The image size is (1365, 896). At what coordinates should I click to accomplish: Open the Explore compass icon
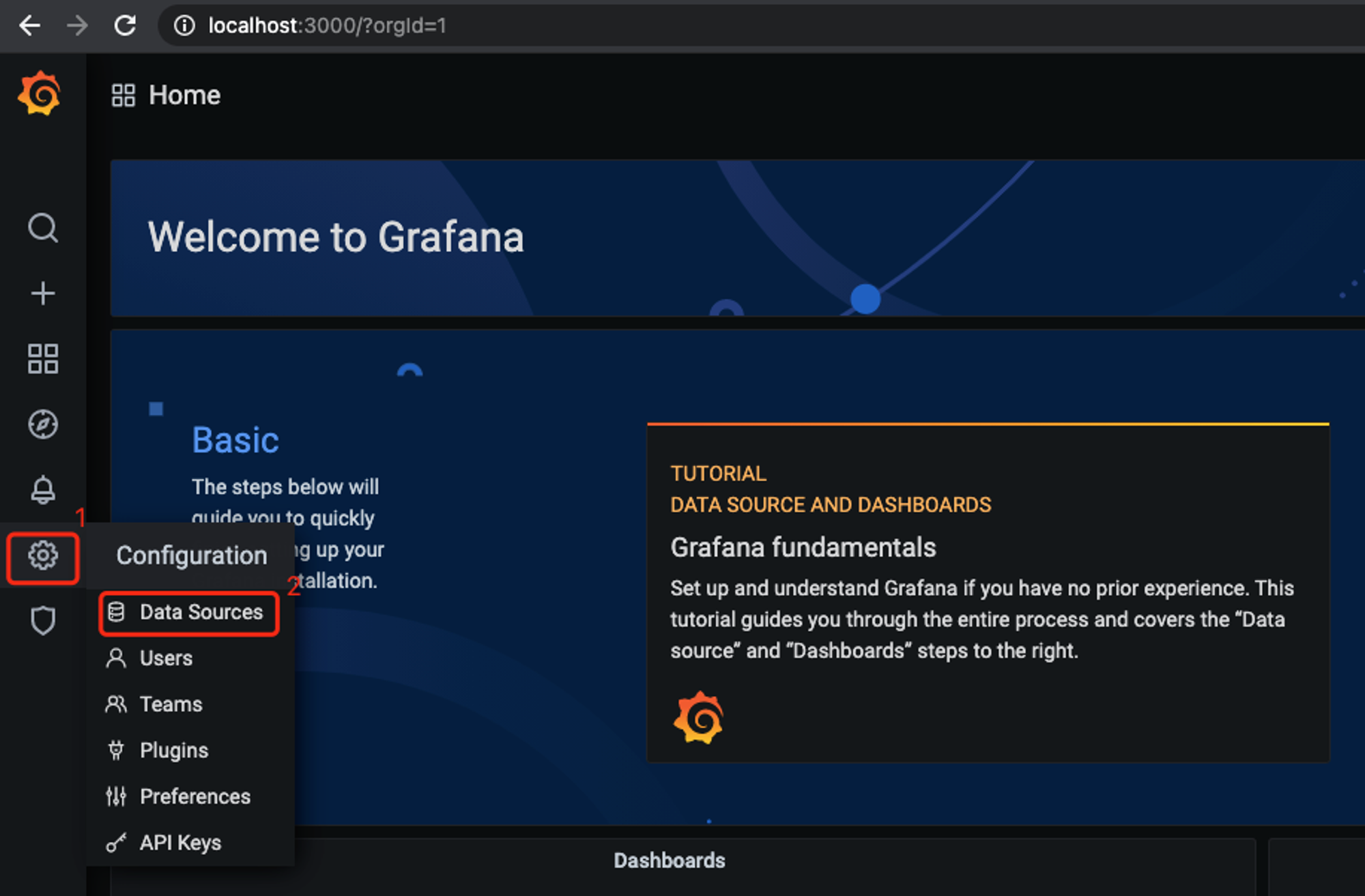tap(42, 424)
